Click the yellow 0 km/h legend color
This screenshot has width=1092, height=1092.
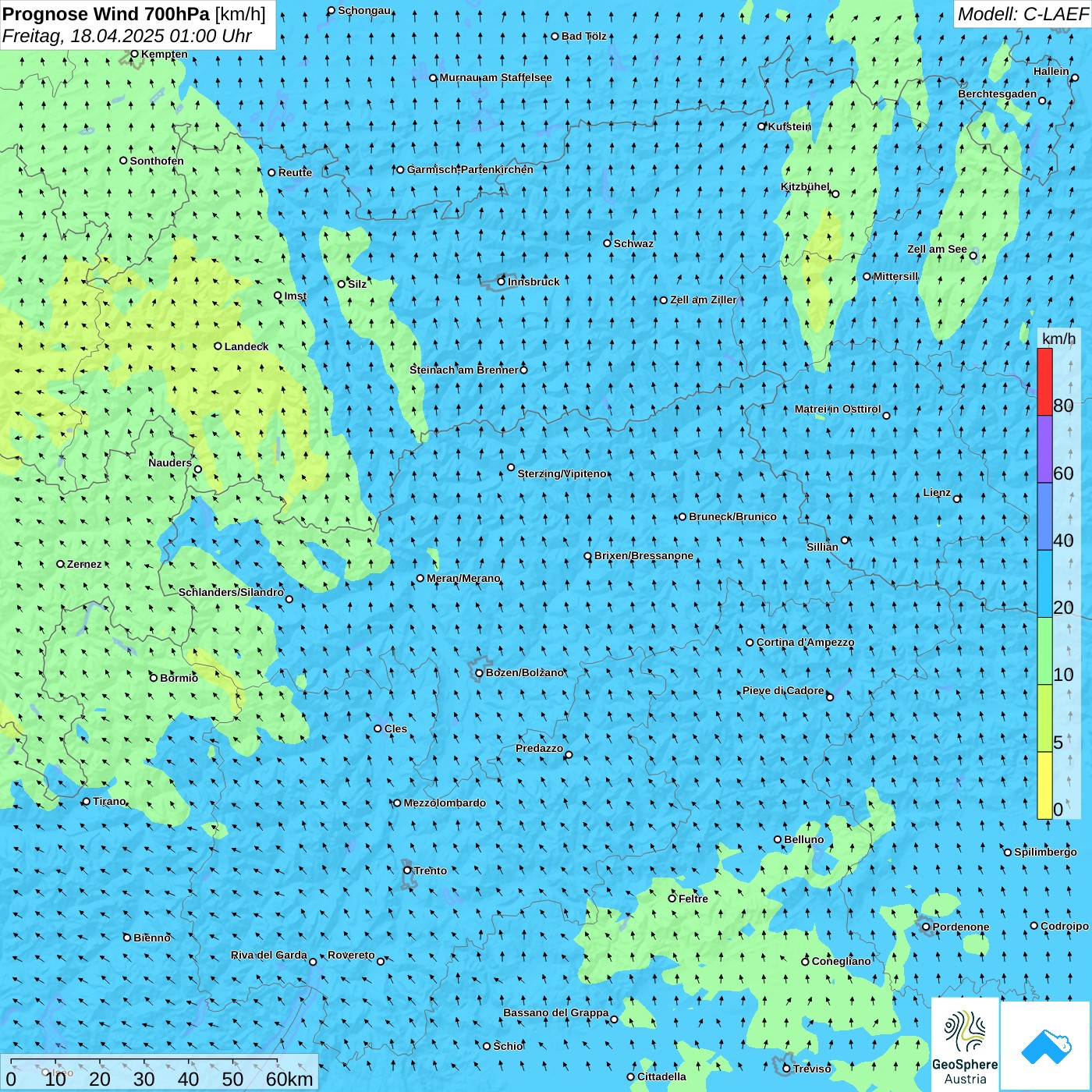click(1044, 785)
